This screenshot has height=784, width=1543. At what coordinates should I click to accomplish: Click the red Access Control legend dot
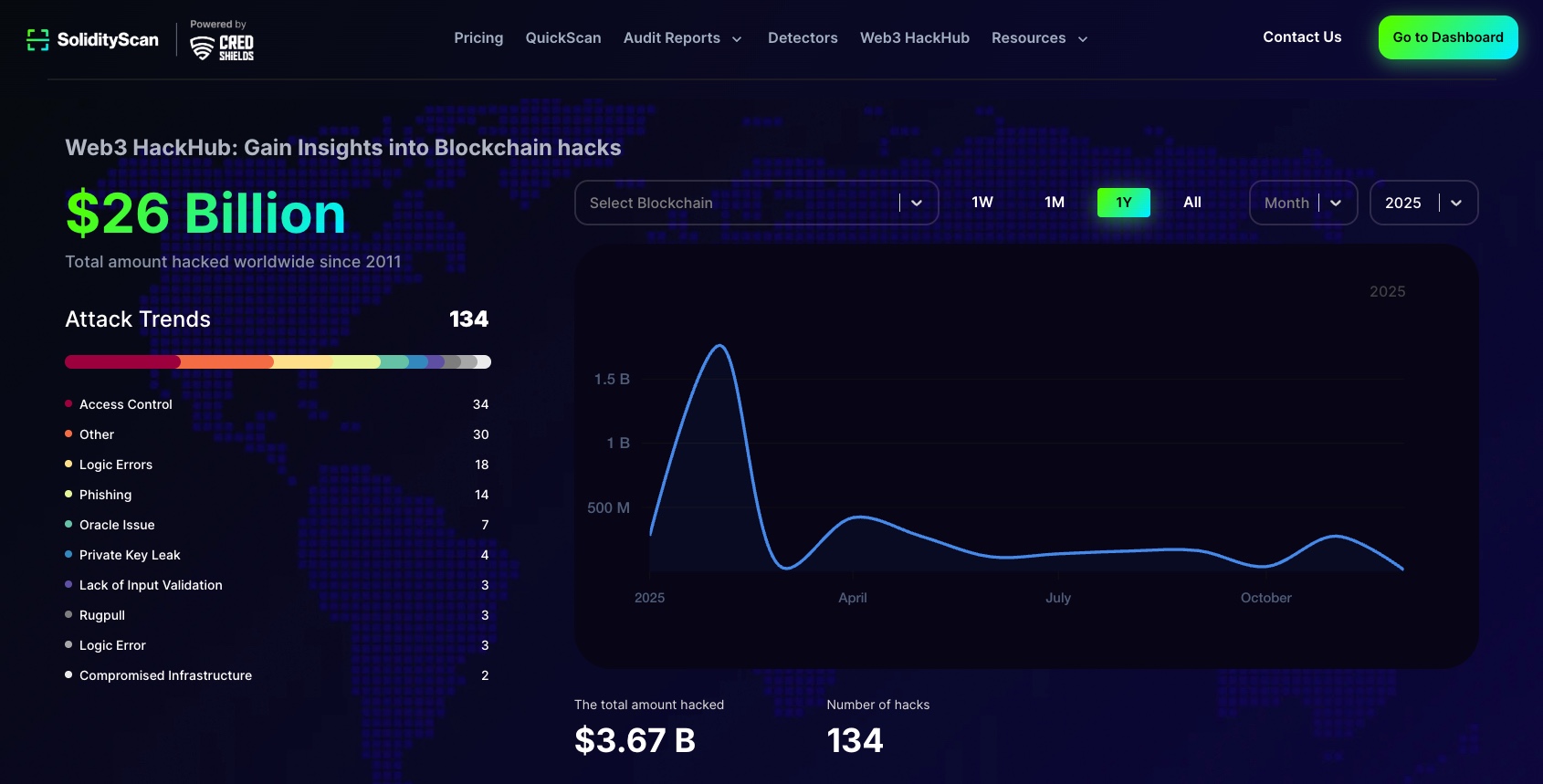tap(68, 403)
